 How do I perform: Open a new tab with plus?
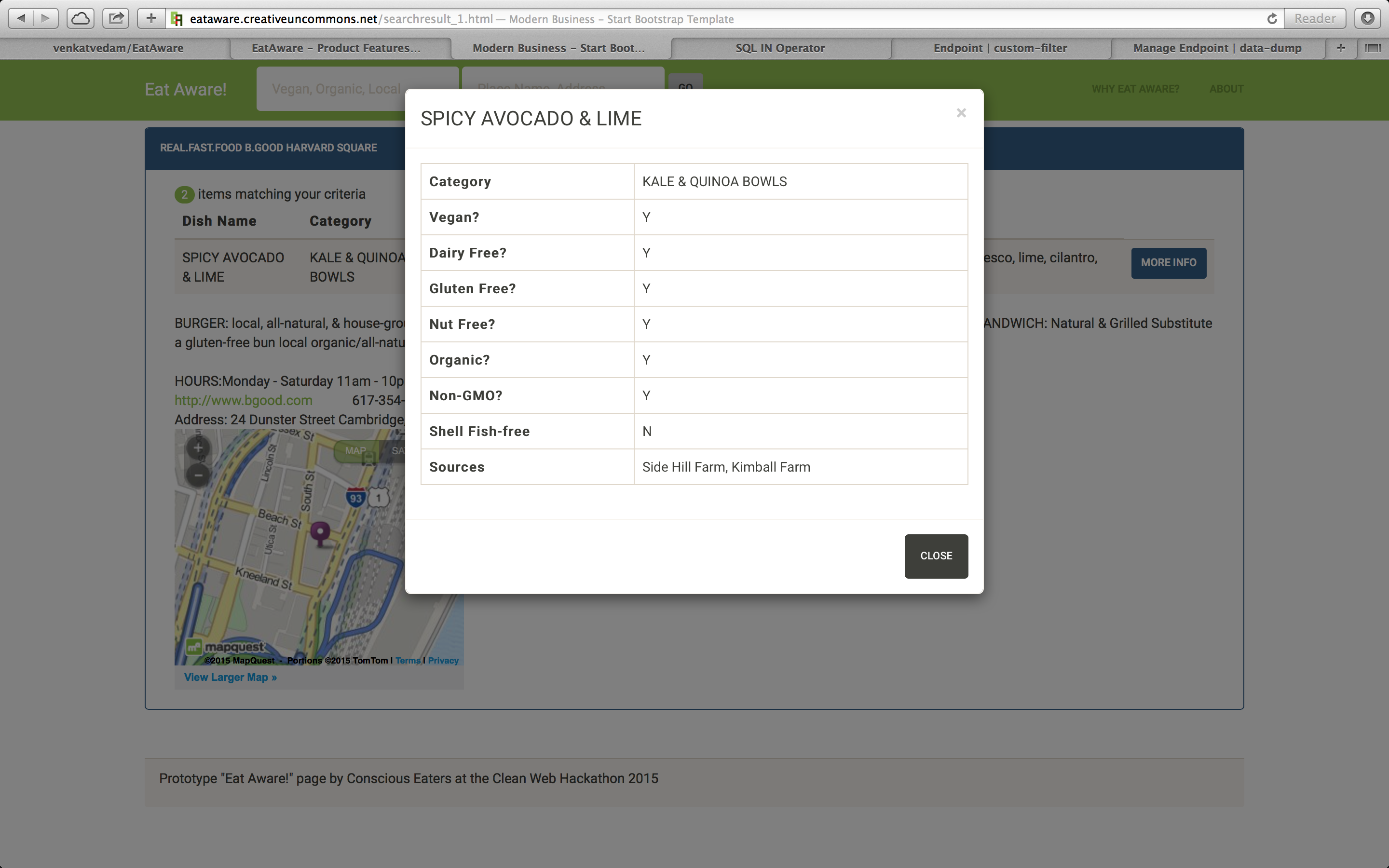click(1341, 48)
